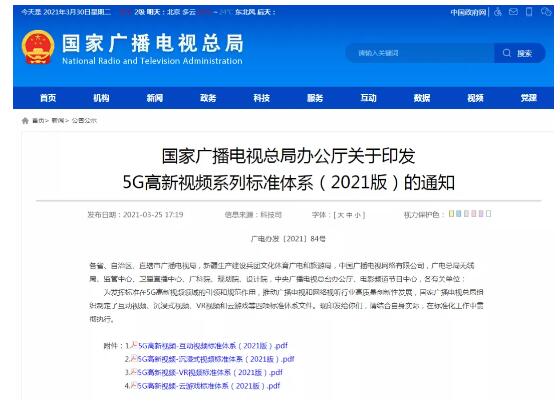This screenshot has width=560, height=402.
Task: Click PDF icon of first attachment
Action: click(134, 345)
